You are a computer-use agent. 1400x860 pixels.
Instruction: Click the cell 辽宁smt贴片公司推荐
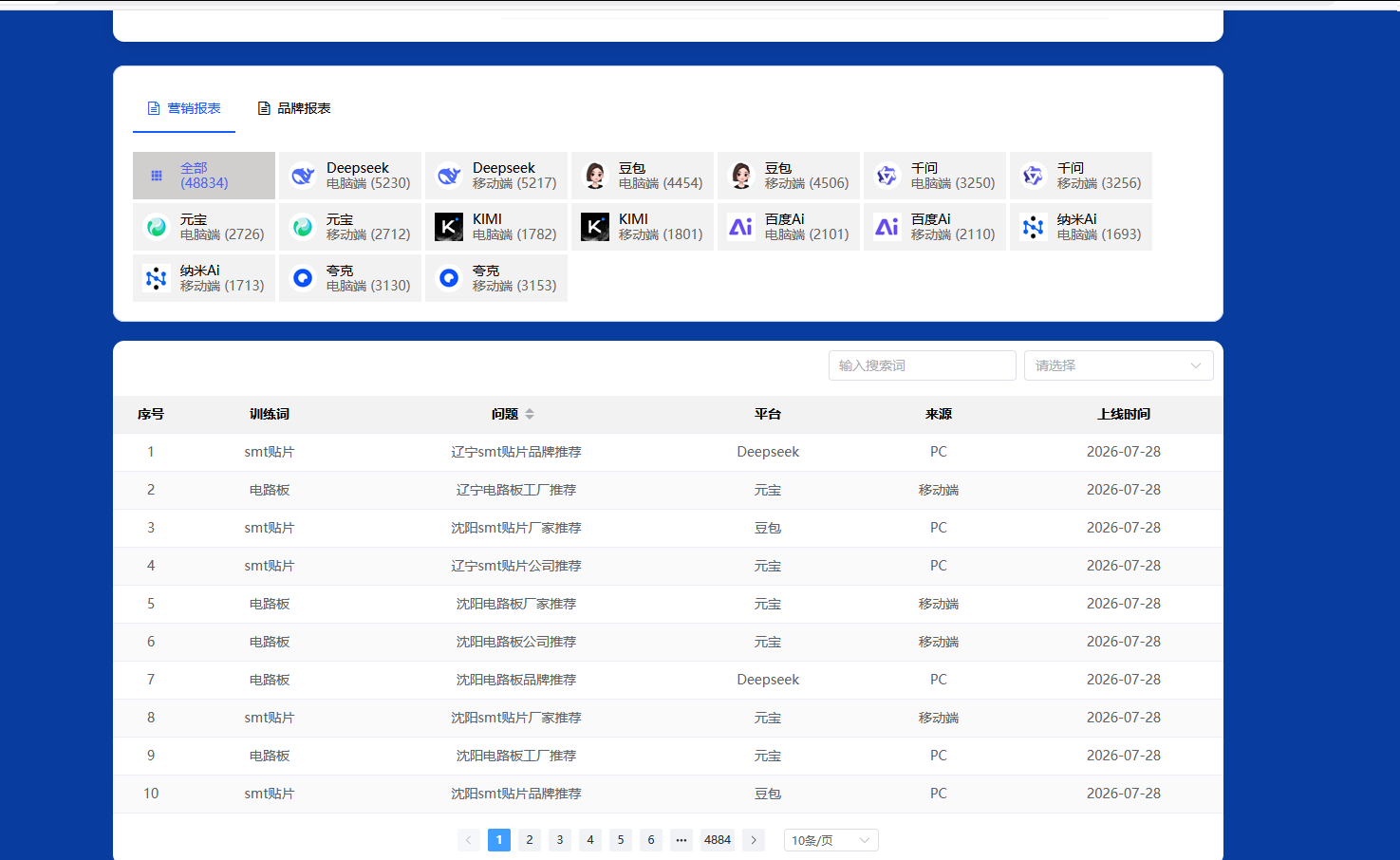516,566
